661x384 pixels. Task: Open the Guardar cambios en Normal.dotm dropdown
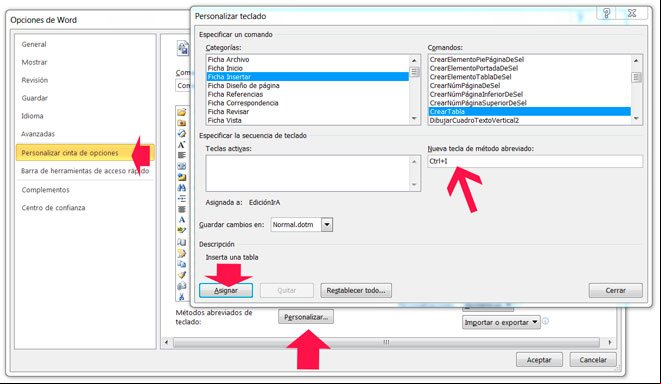pyautogui.click(x=327, y=225)
